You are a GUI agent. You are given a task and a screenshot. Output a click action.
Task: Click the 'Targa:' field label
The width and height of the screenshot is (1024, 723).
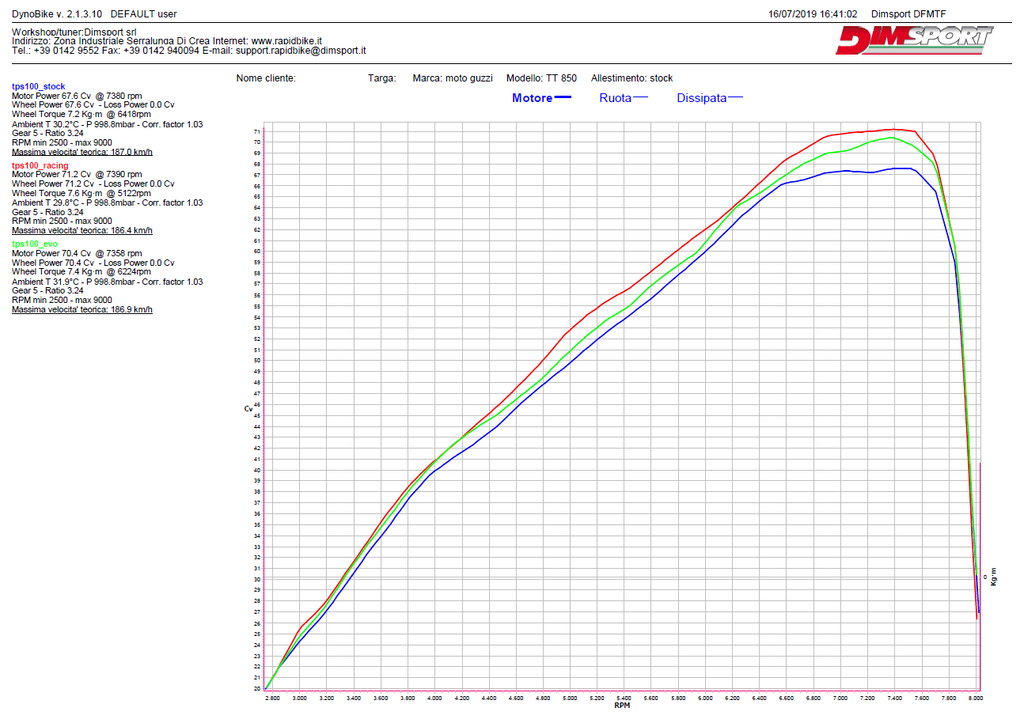[382, 78]
